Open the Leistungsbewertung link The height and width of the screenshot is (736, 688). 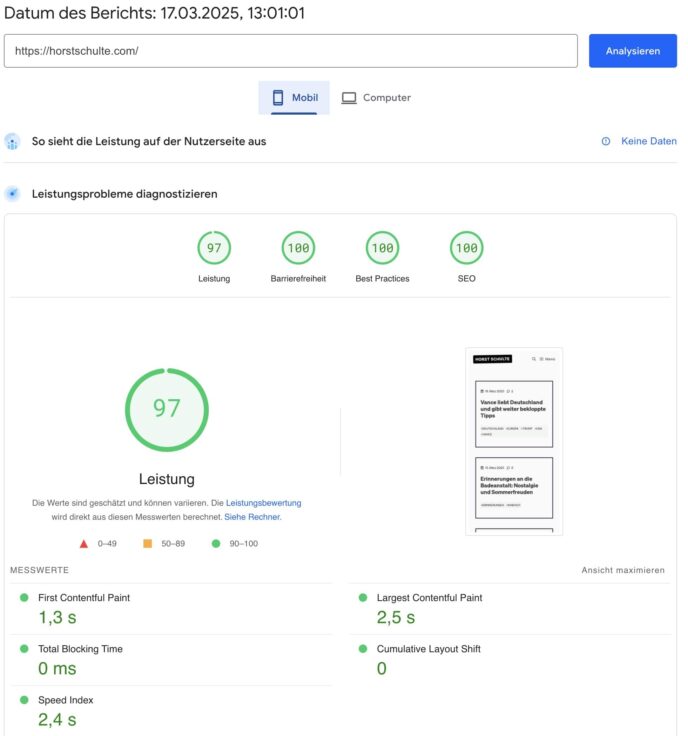pos(263,503)
